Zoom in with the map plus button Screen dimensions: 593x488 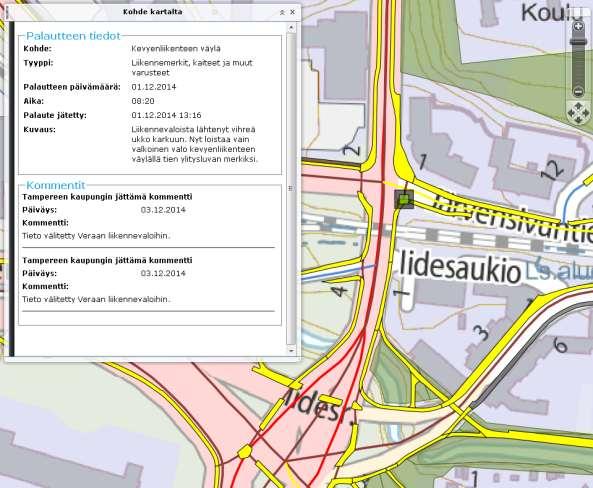pyautogui.click(x=578, y=26)
